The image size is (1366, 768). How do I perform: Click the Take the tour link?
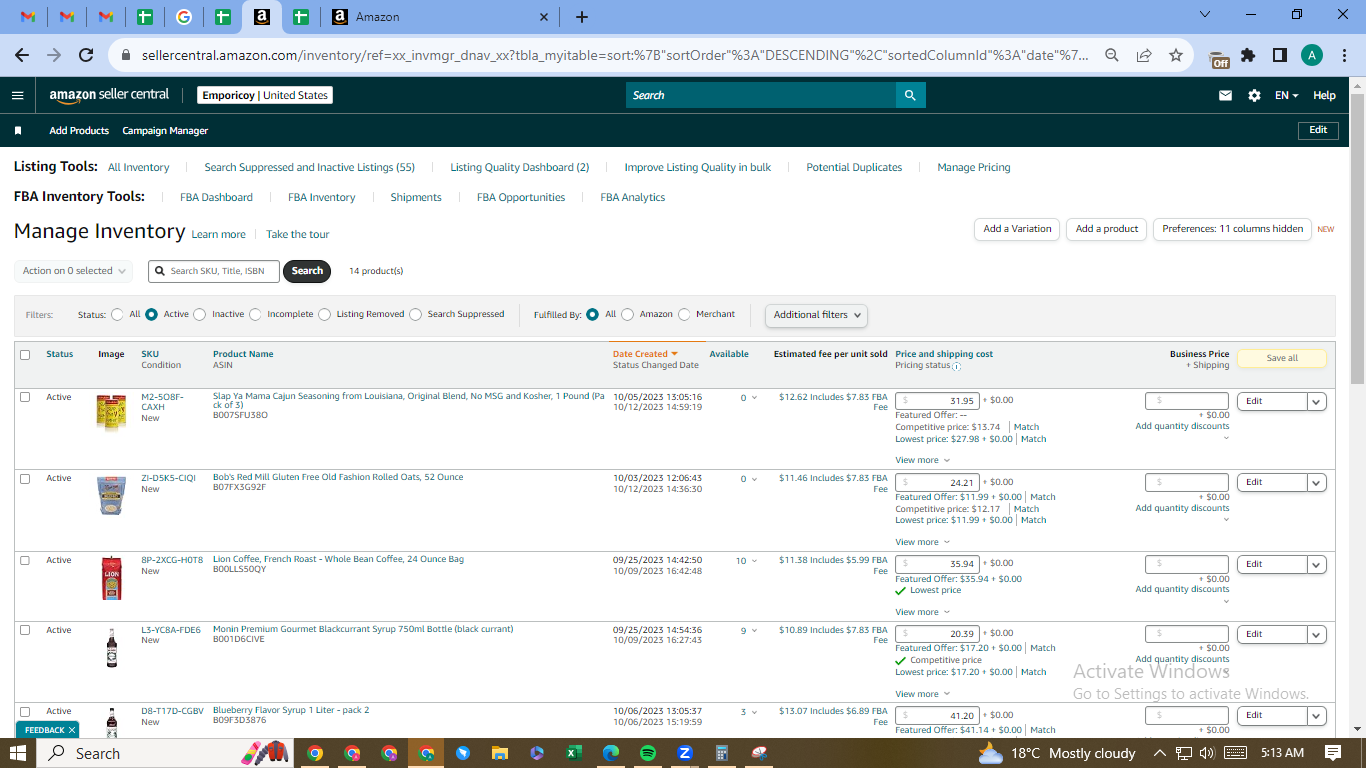(297, 234)
